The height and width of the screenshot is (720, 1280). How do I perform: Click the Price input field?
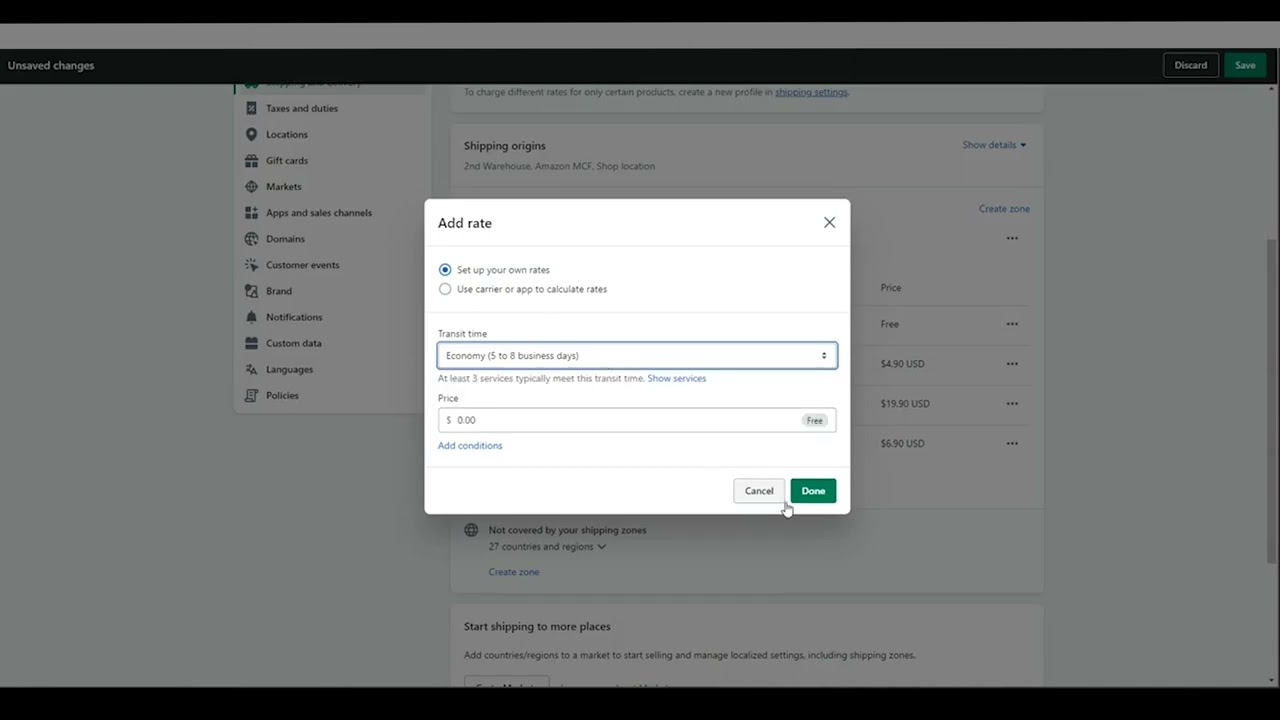[x=637, y=420]
